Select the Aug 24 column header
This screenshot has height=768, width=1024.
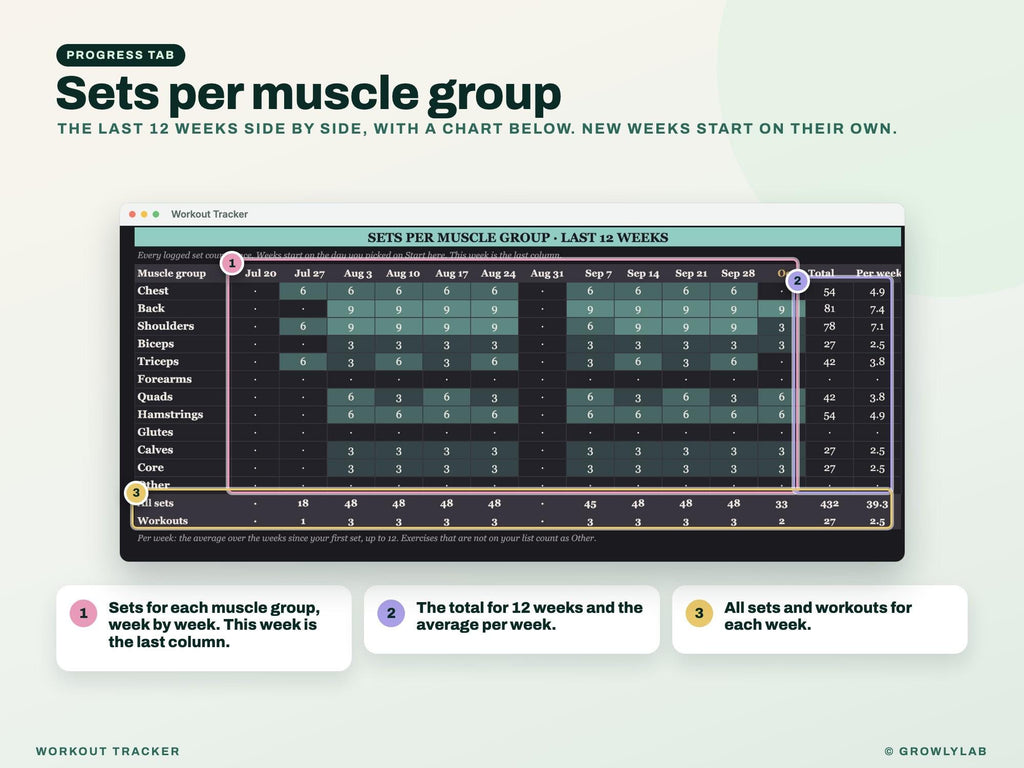point(498,273)
